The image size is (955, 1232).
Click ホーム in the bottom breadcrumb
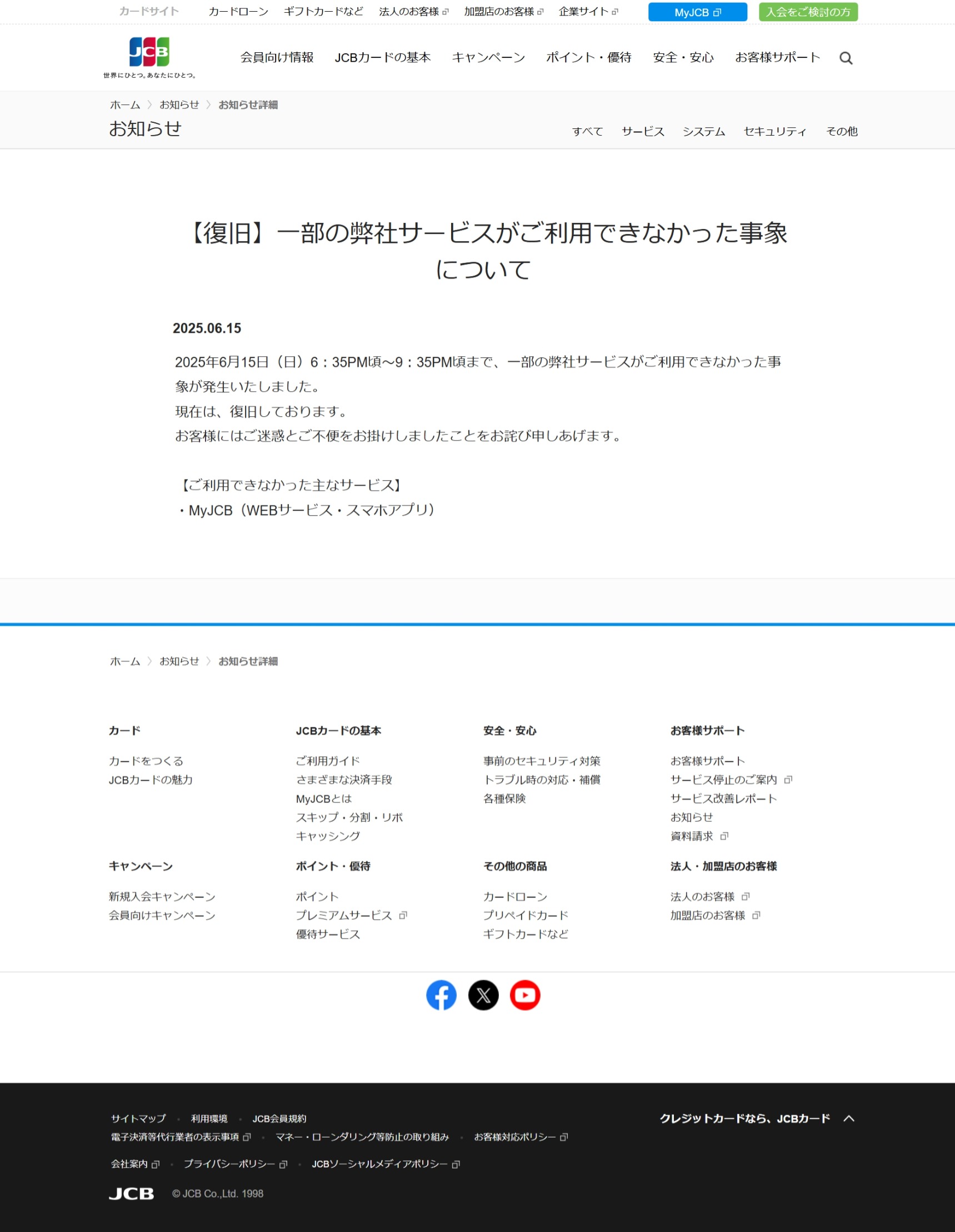coord(124,661)
